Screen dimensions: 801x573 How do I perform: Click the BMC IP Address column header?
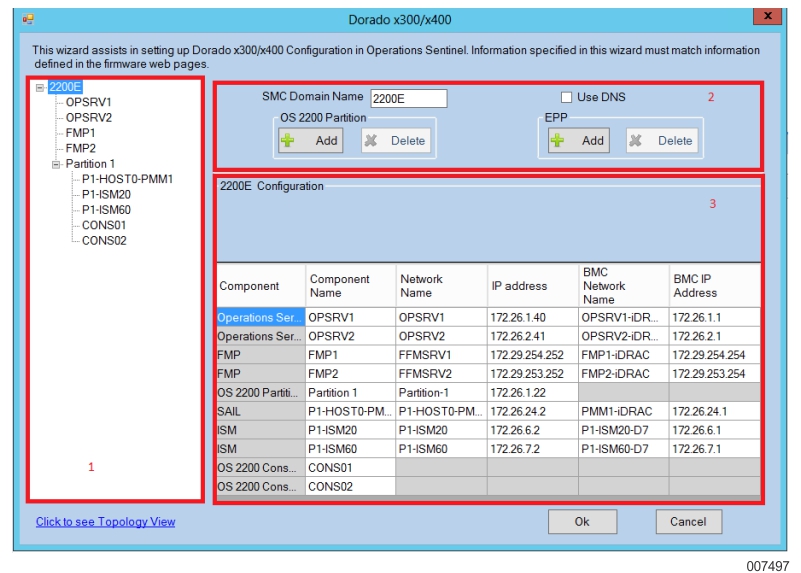pos(715,285)
